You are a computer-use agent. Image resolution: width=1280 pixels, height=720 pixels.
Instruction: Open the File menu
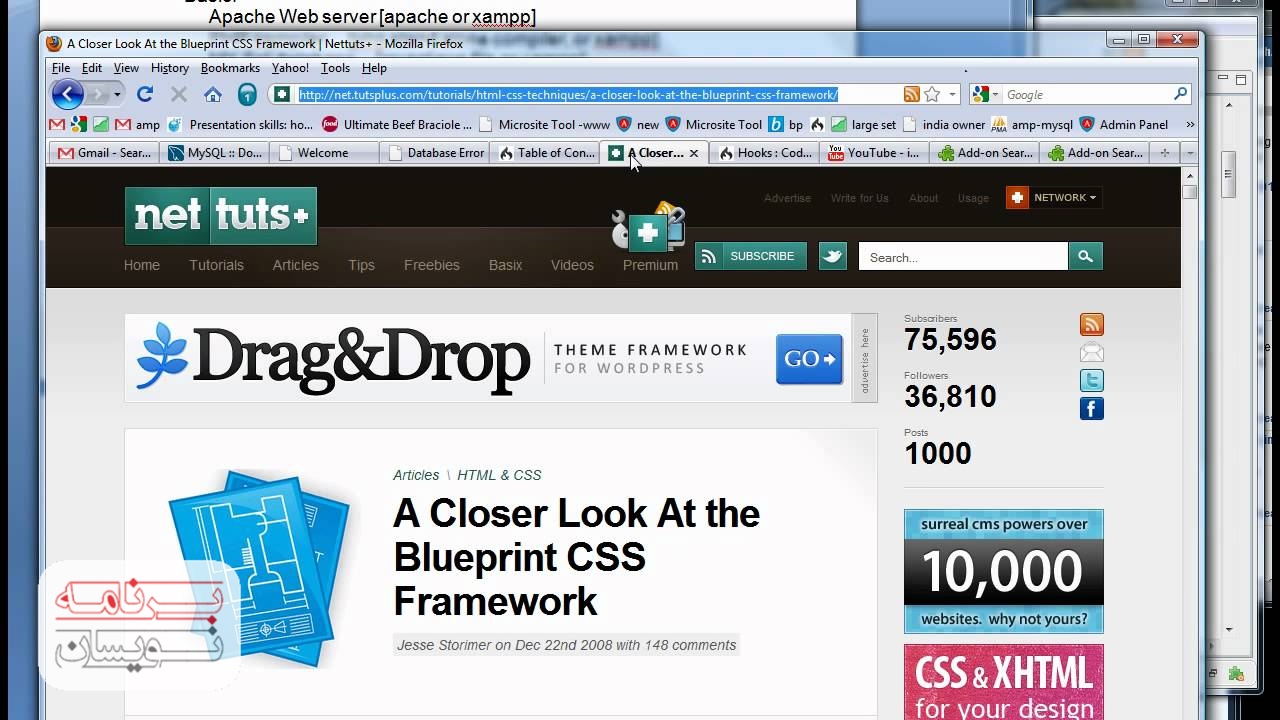tap(61, 68)
